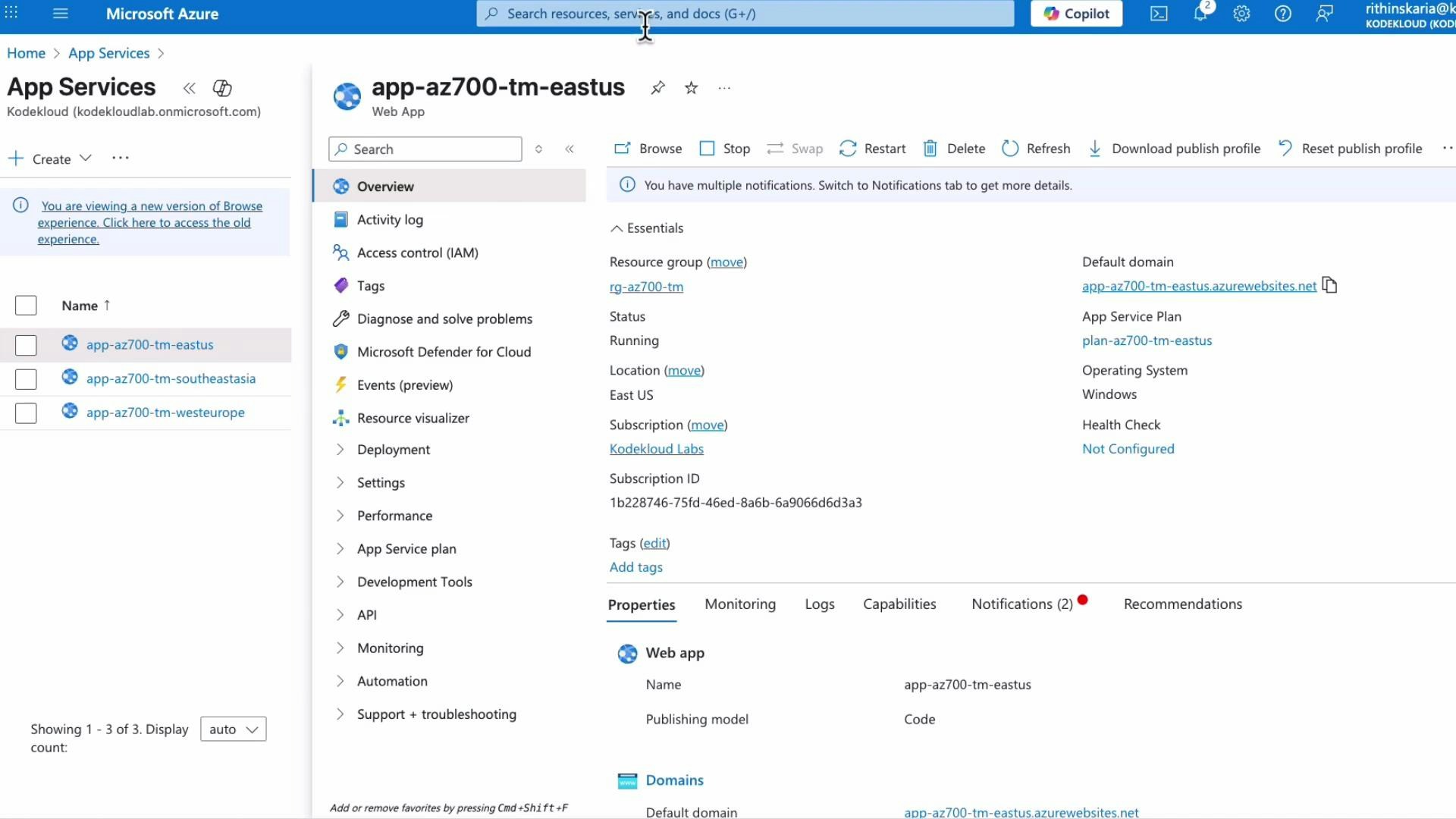Favorite the web app using the star icon
This screenshot has height=819, width=1456.
click(x=691, y=88)
